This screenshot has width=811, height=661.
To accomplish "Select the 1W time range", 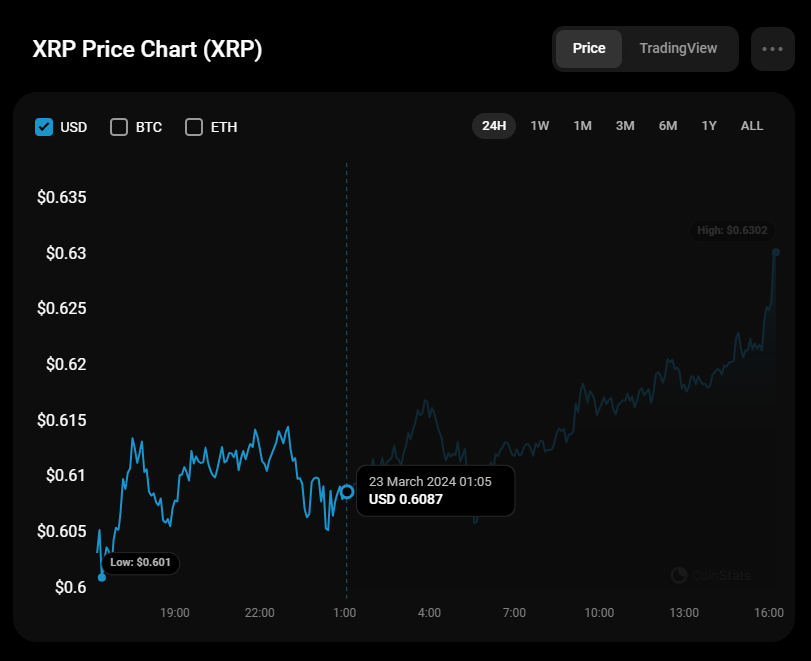I will coord(540,126).
